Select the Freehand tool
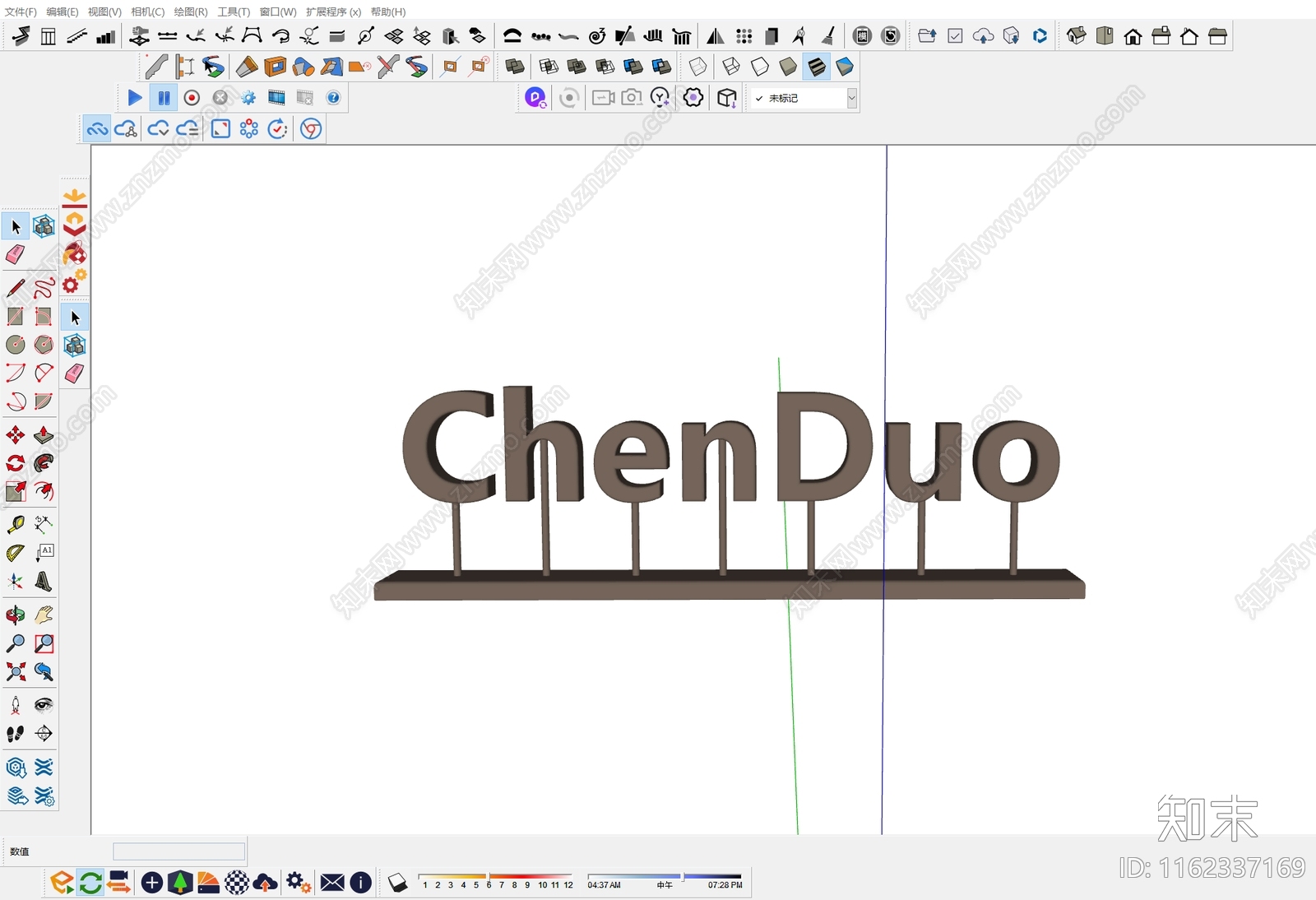The height and width of the screenshot is (900, 1316). (44, 288)
